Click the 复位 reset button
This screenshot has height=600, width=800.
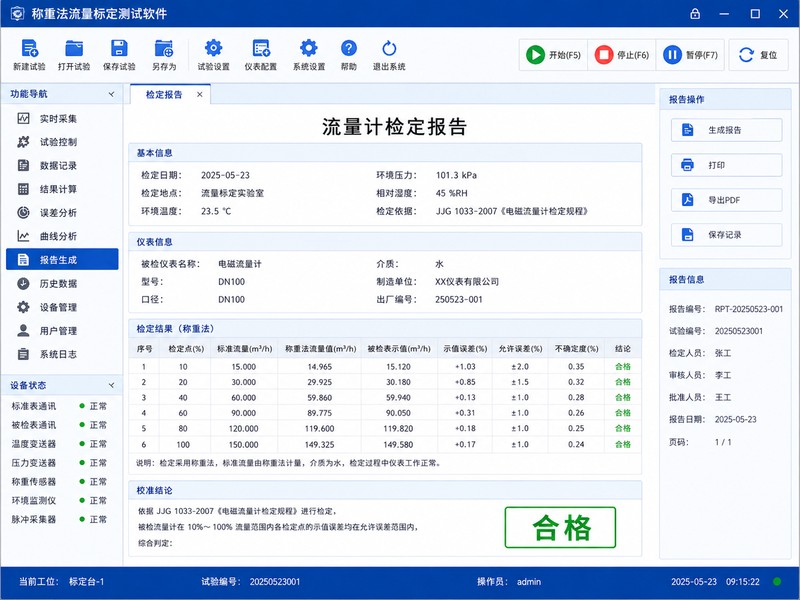coord(758,55)
